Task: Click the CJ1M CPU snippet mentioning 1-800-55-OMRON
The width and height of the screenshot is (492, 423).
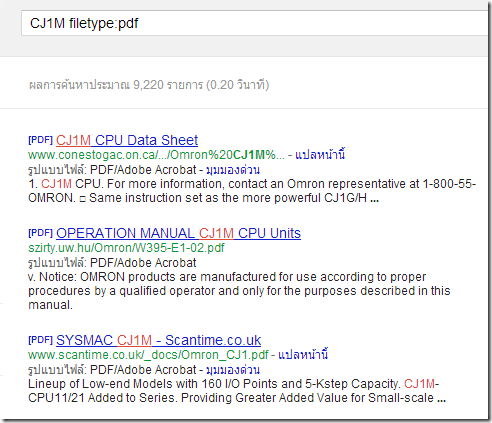Action: (252, 191)
